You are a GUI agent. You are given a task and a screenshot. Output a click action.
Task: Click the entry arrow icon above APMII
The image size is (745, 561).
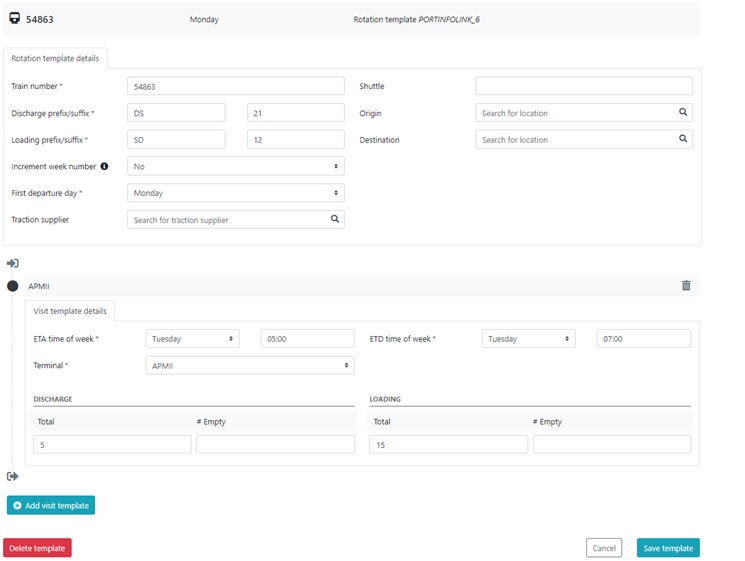(x=13, y=263)
